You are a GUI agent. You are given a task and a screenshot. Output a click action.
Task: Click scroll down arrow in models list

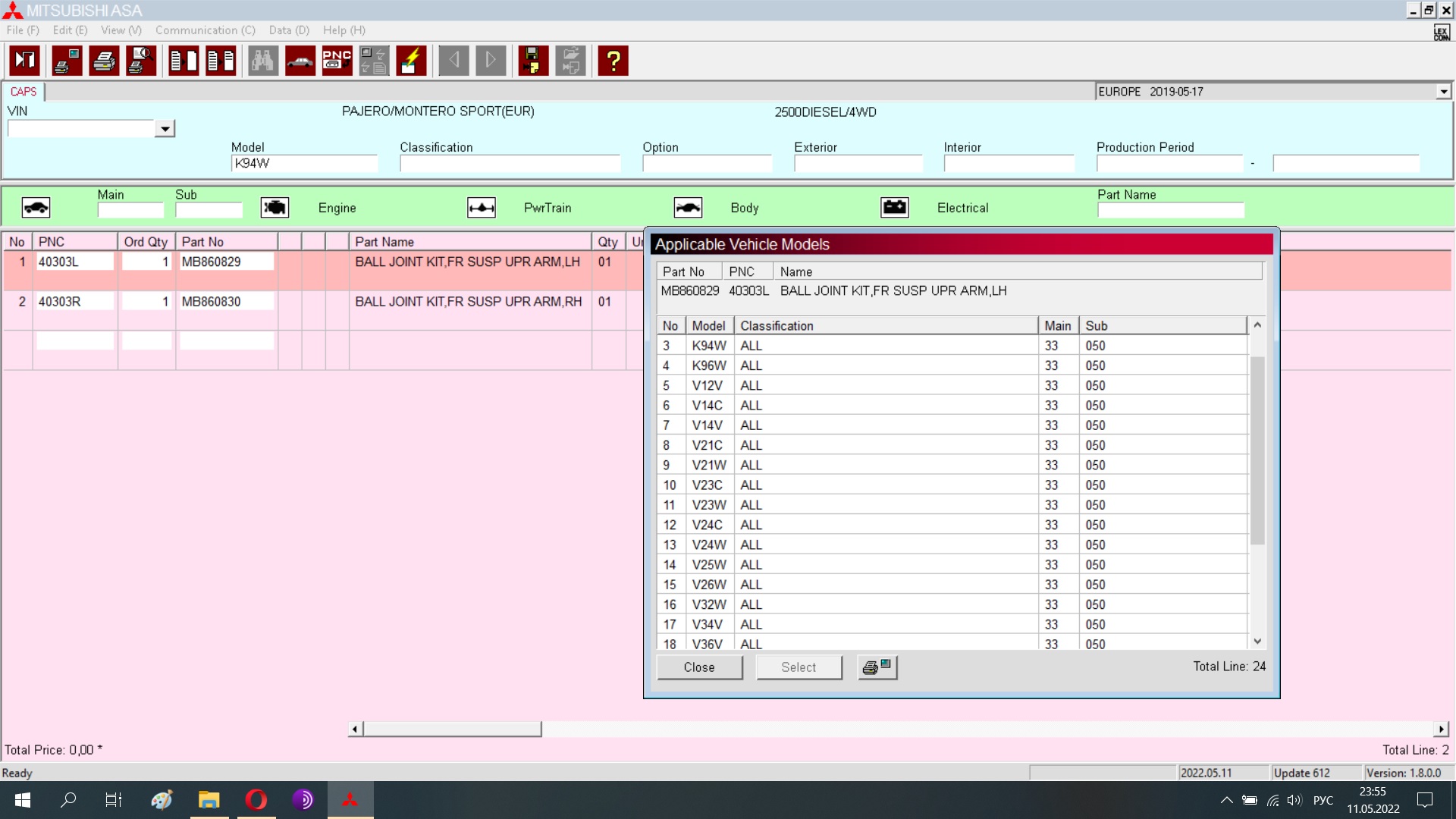(x=1257, y=642)
